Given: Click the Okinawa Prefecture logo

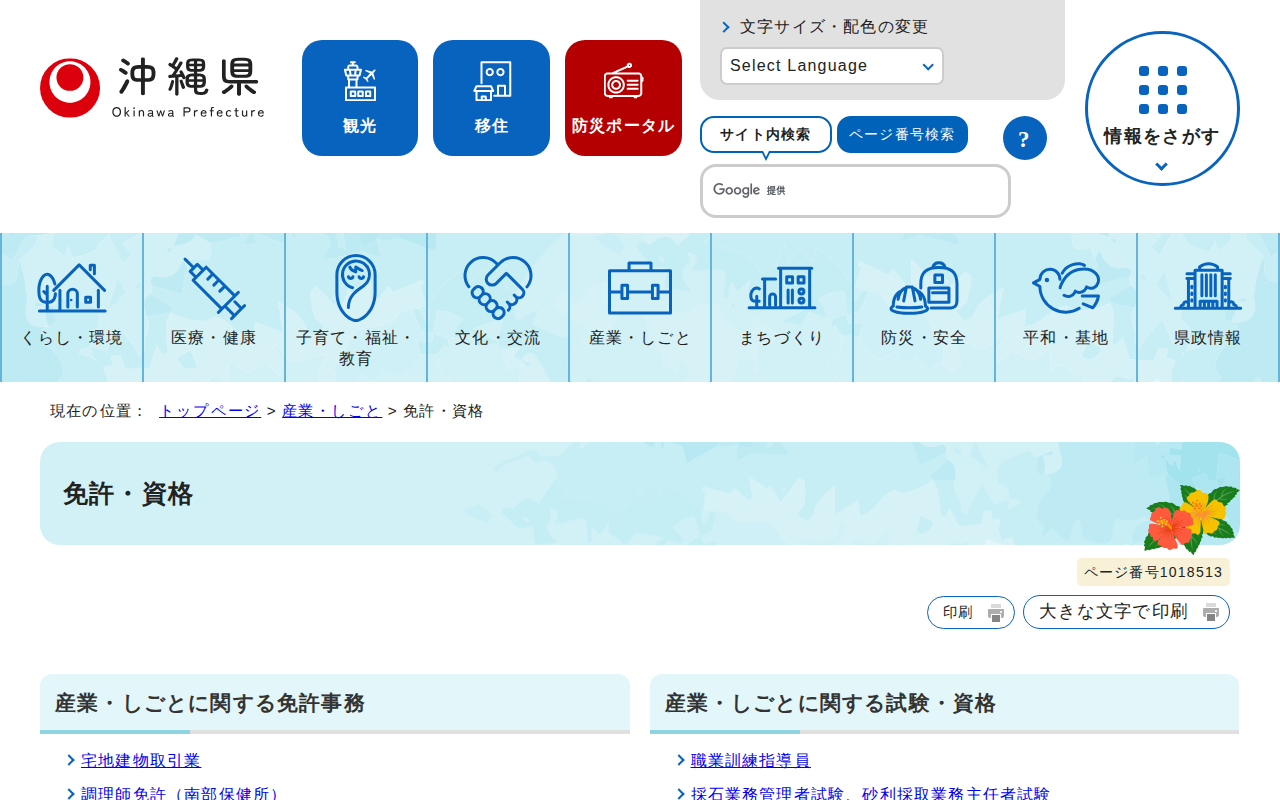Looking at the screenshot, I should pyautogui.click(x=152, y=88).
